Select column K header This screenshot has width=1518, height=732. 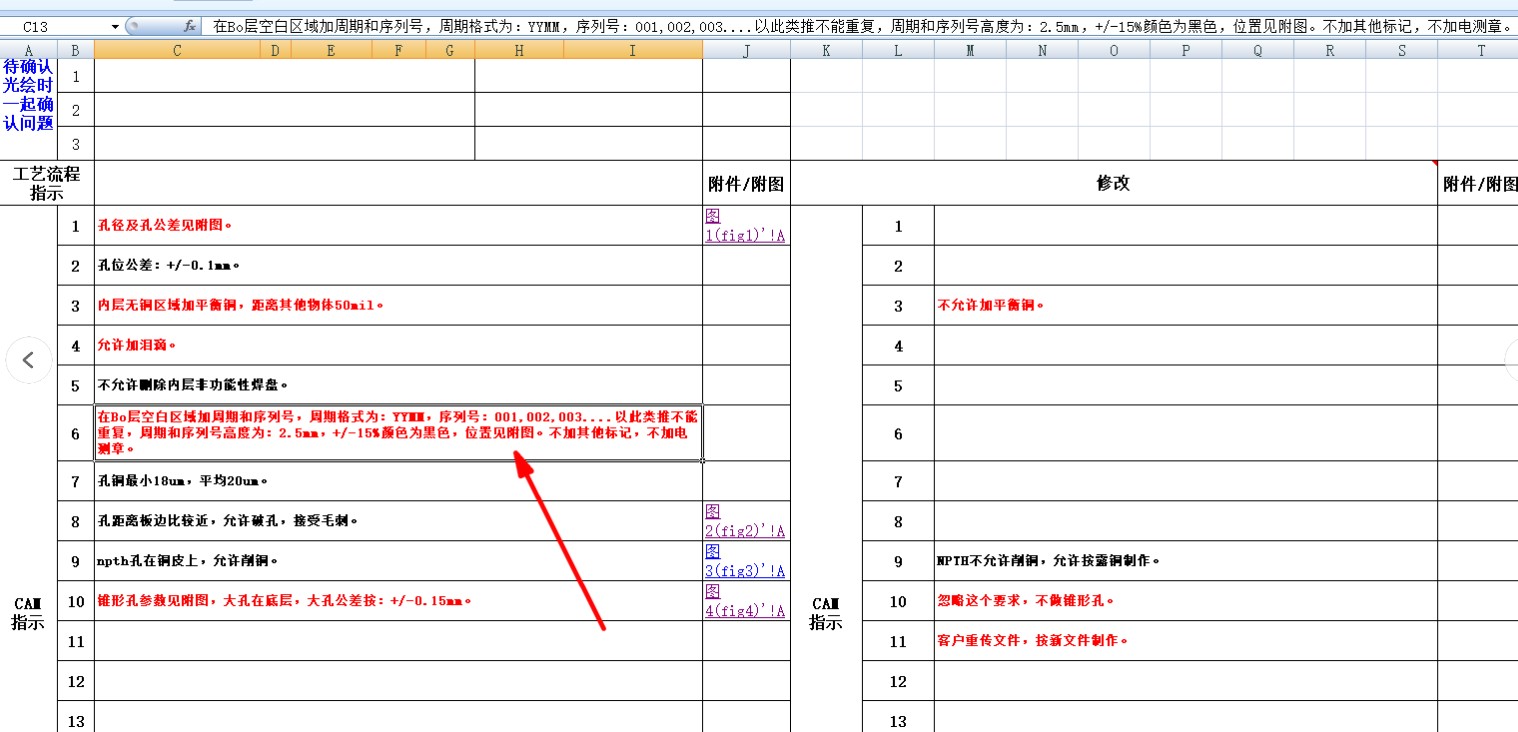pyautogui.click(x=826, y=50)
